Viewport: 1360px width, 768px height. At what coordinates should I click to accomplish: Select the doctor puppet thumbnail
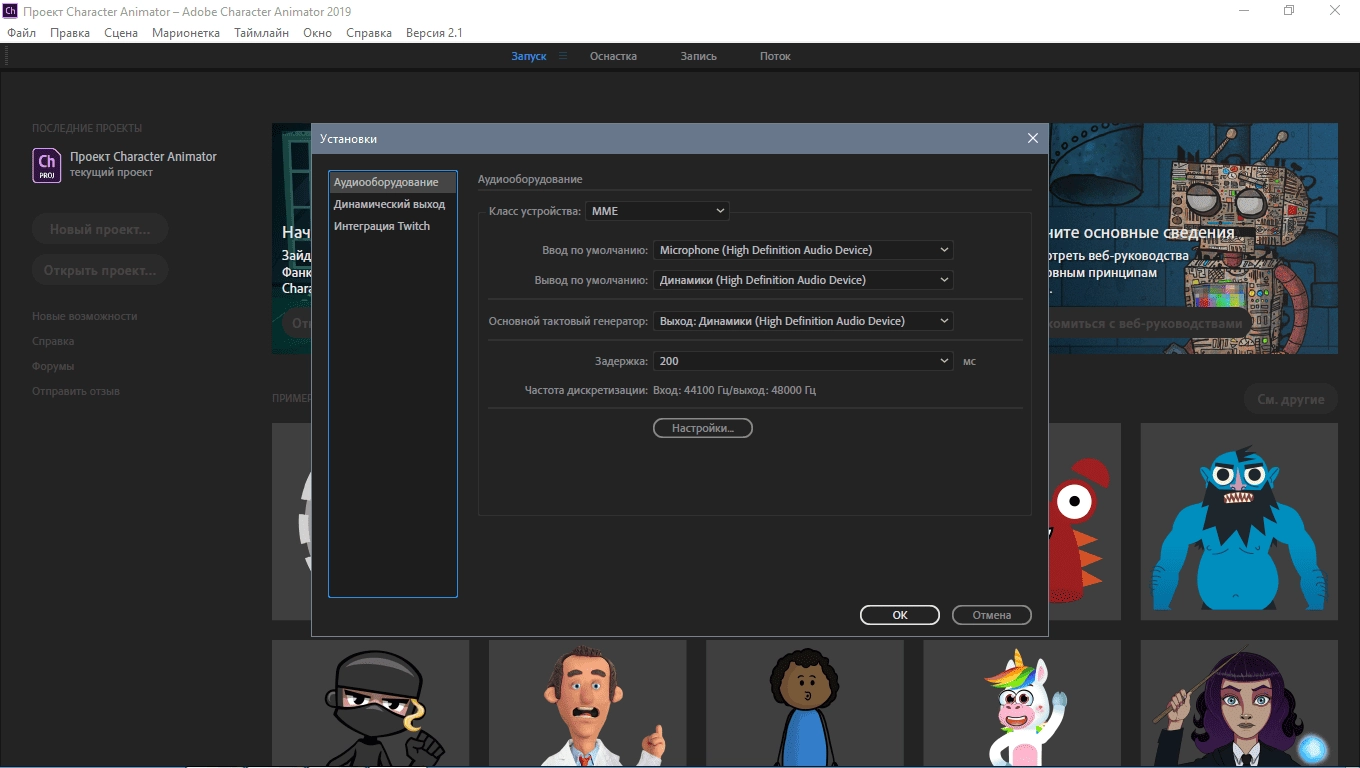pyautogui.click(x=587, y=703)
